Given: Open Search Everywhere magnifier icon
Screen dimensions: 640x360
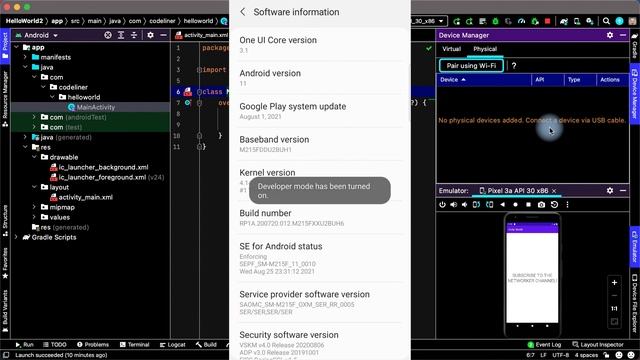Looking at the screenshot, I should (x=607, y=21).
